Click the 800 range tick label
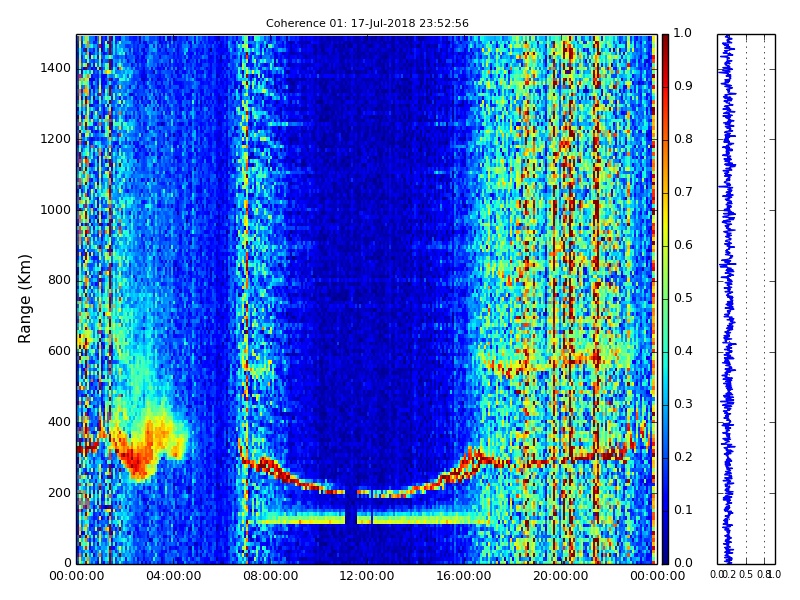 click(59, 280)
